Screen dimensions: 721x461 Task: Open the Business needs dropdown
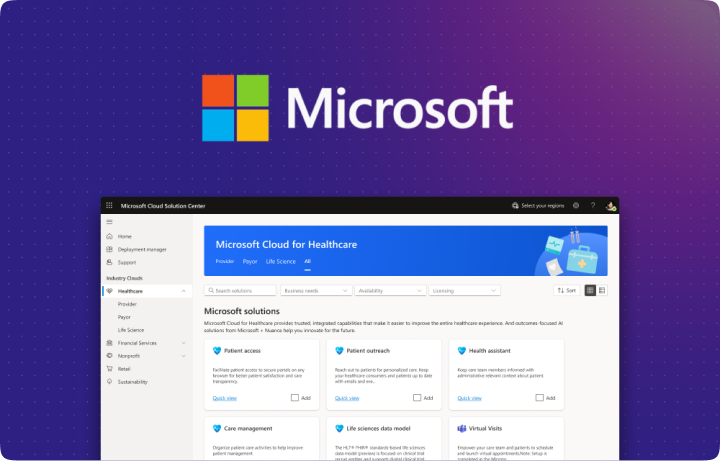click(316, 290)
